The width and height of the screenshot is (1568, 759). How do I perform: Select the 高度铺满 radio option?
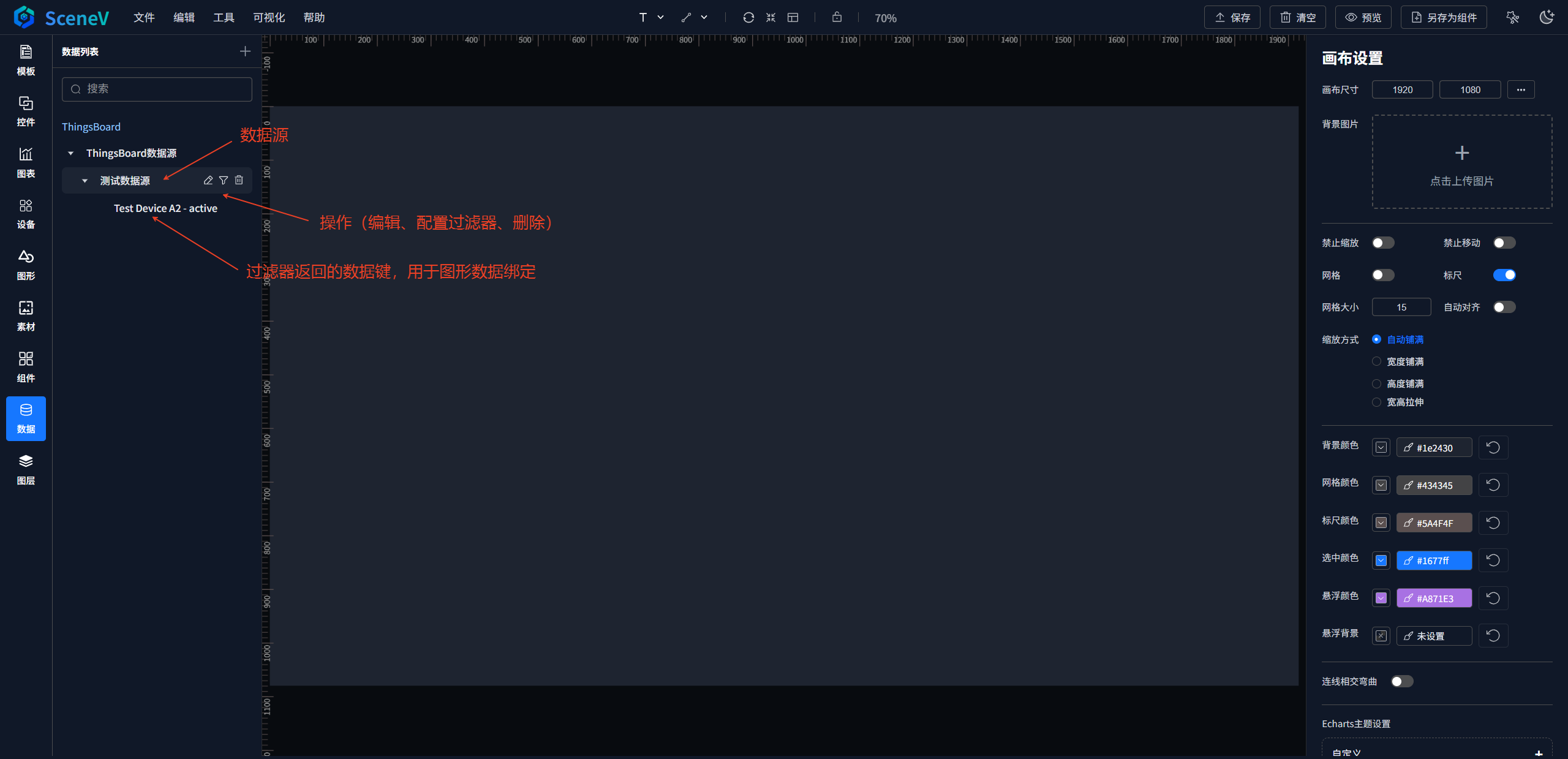tap(1376, 383)
